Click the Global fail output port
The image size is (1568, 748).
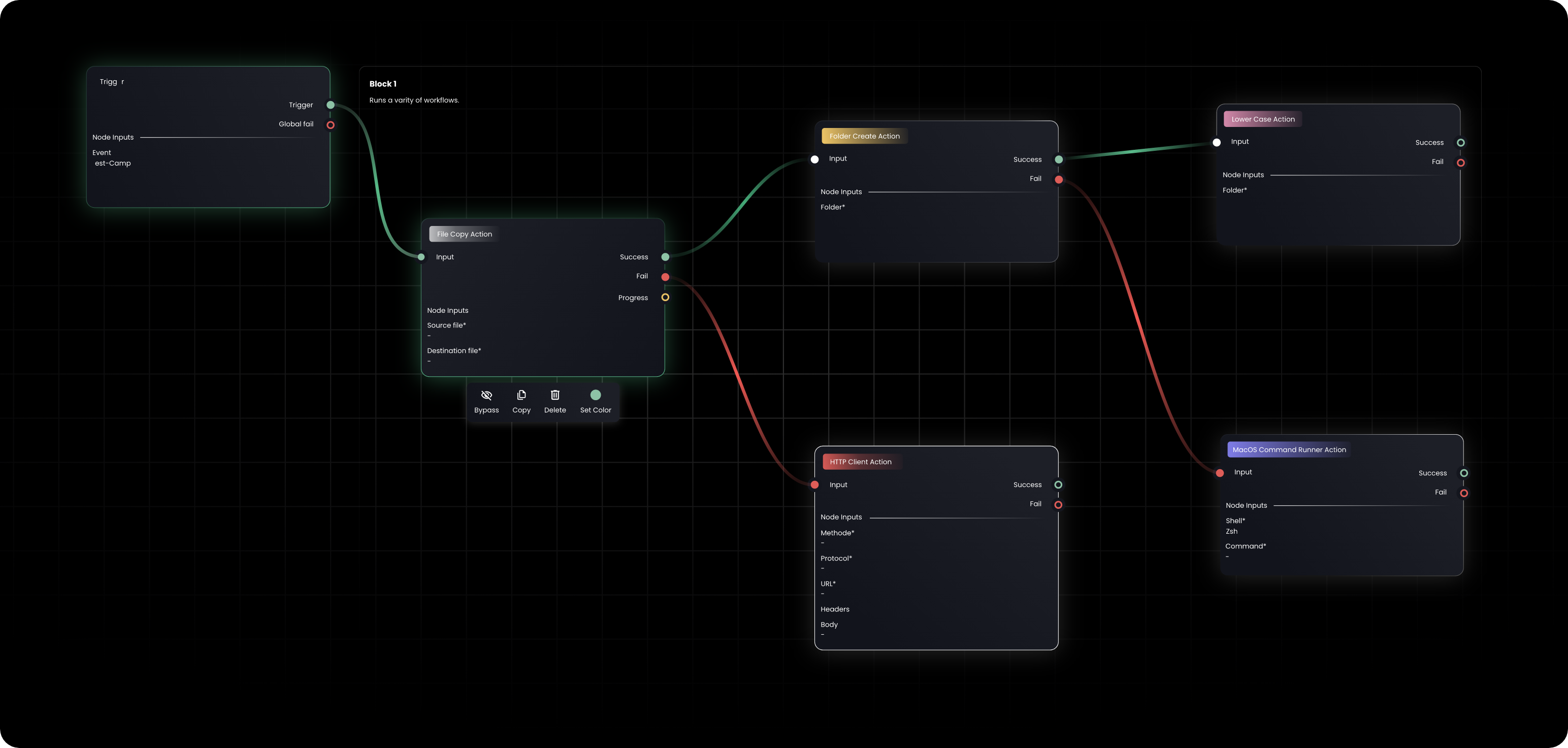point(331,125)
